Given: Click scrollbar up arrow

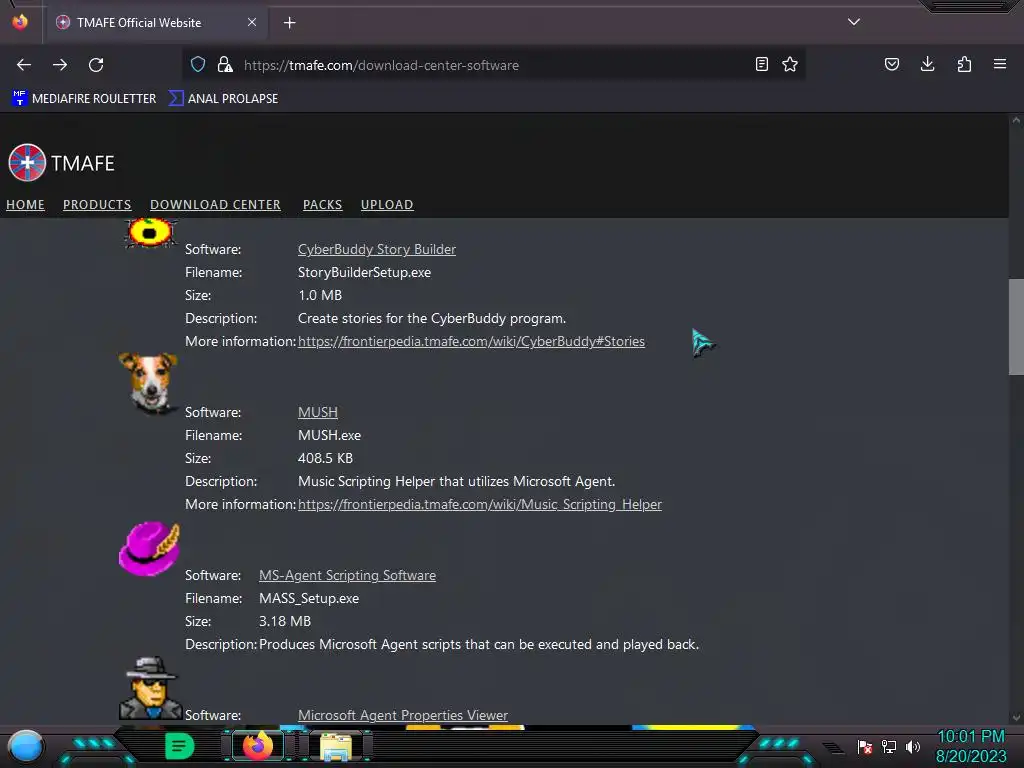Looking at the screenshot, I should tap(1016, 120).
